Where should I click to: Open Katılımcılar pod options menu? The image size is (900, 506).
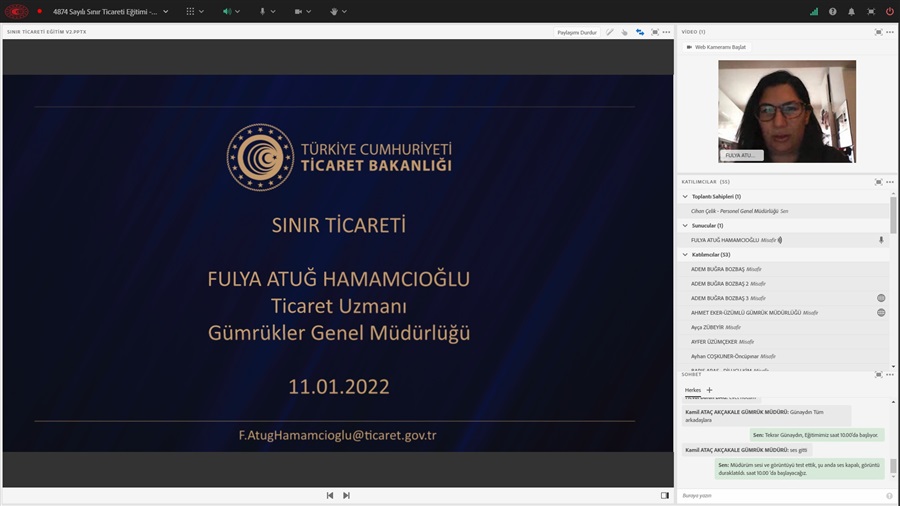pos(890,182)
